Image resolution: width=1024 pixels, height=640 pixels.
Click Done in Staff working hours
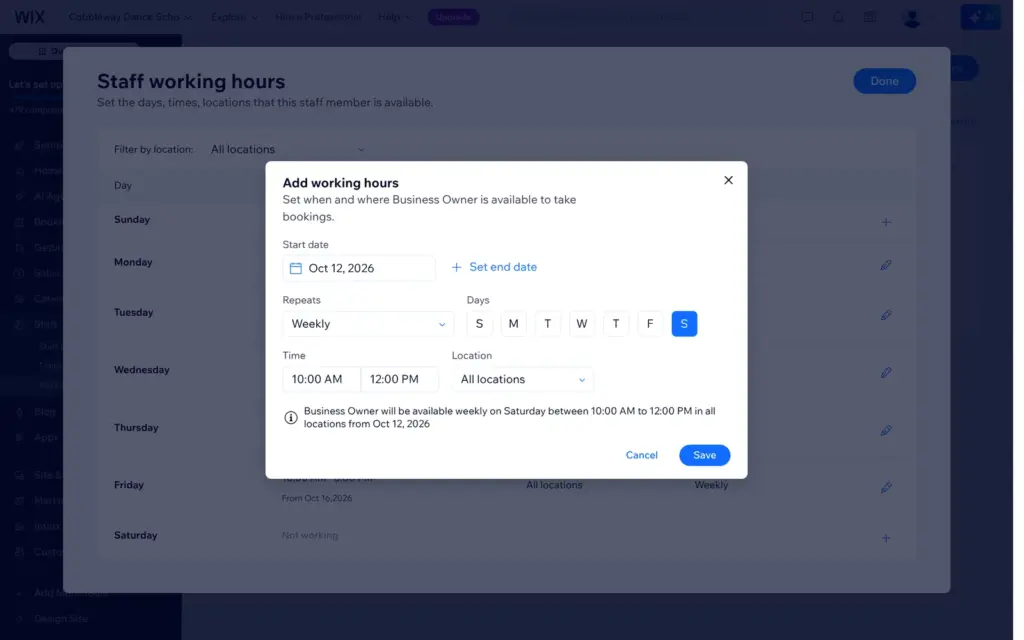click(884, 81)
